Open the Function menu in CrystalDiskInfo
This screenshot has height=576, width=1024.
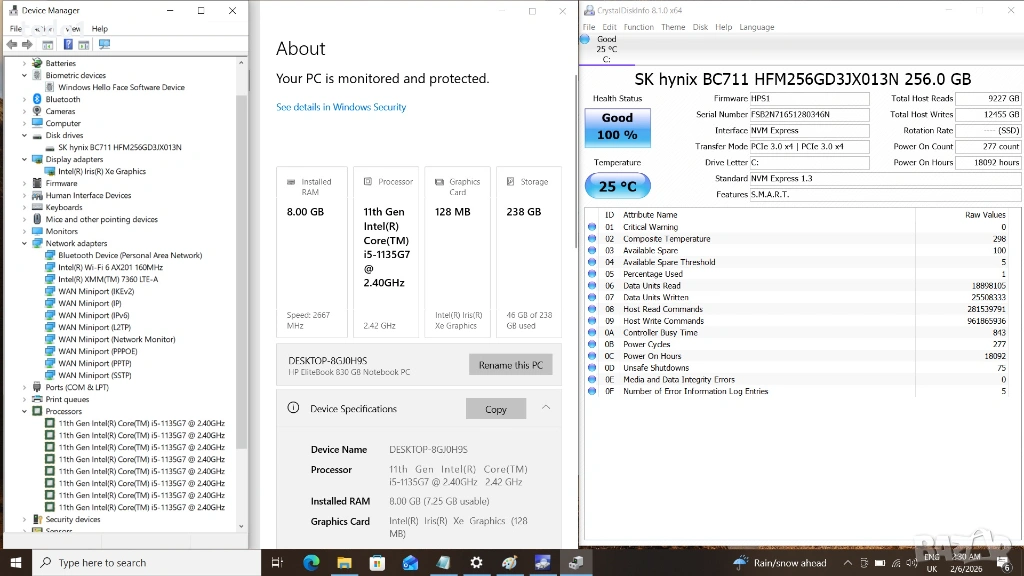tap(638, 27)
